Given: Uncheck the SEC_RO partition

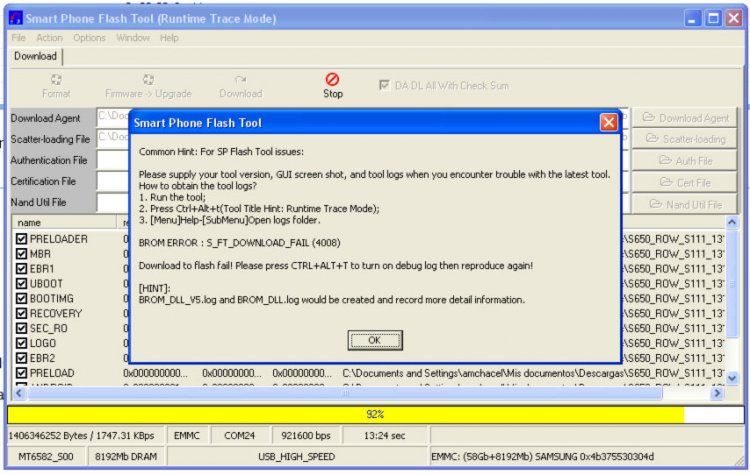Looking at the screenshot, I should pos(21,328).
